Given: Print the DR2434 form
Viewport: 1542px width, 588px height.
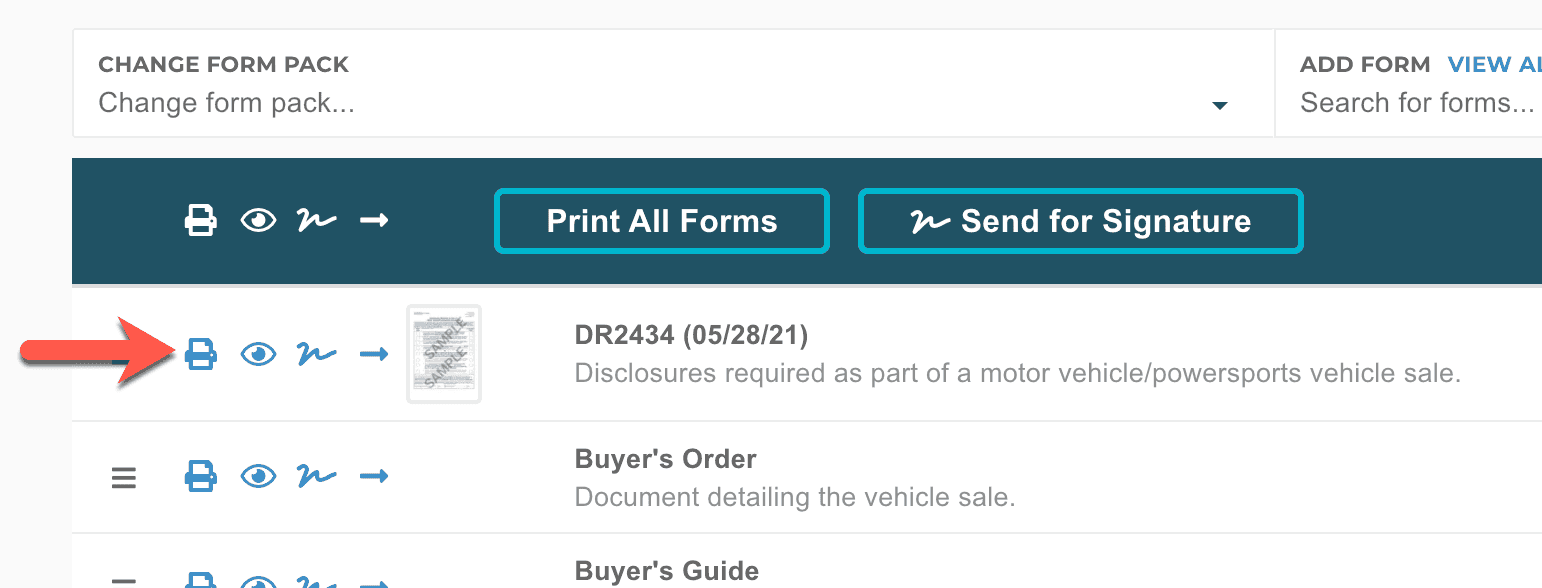Looking at the screenshot, I should [201, 354].
